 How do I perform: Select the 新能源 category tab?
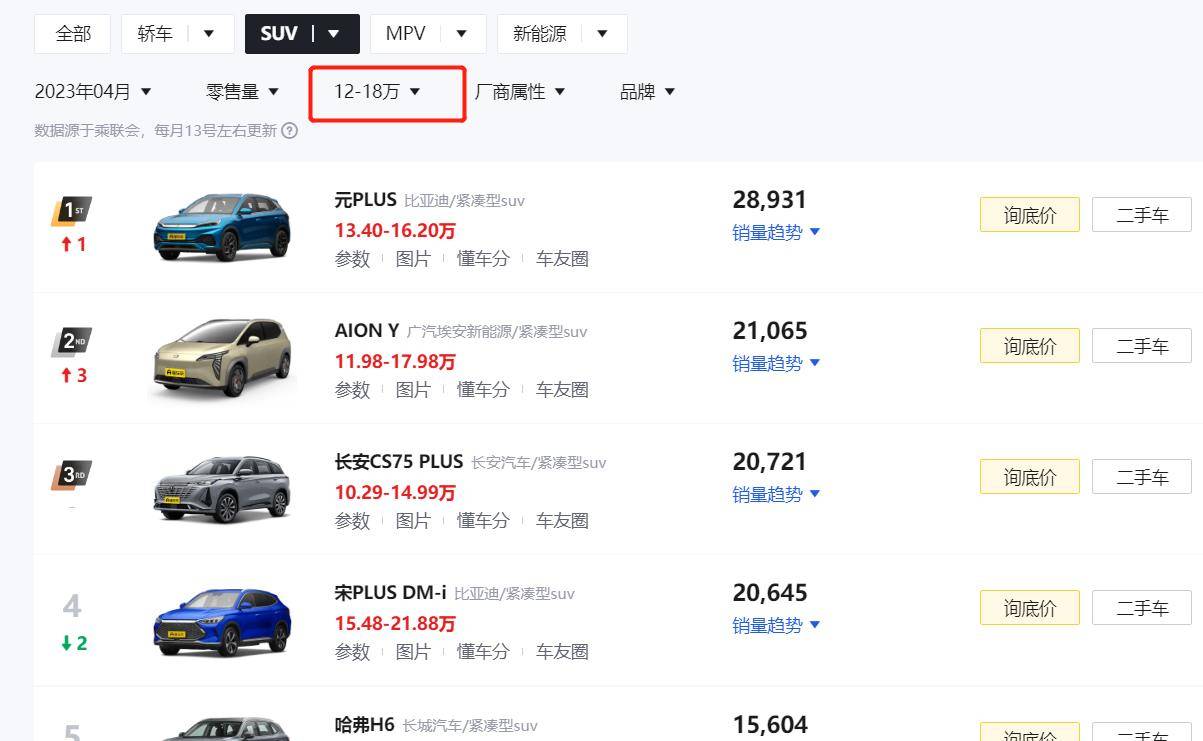[541, 33]
